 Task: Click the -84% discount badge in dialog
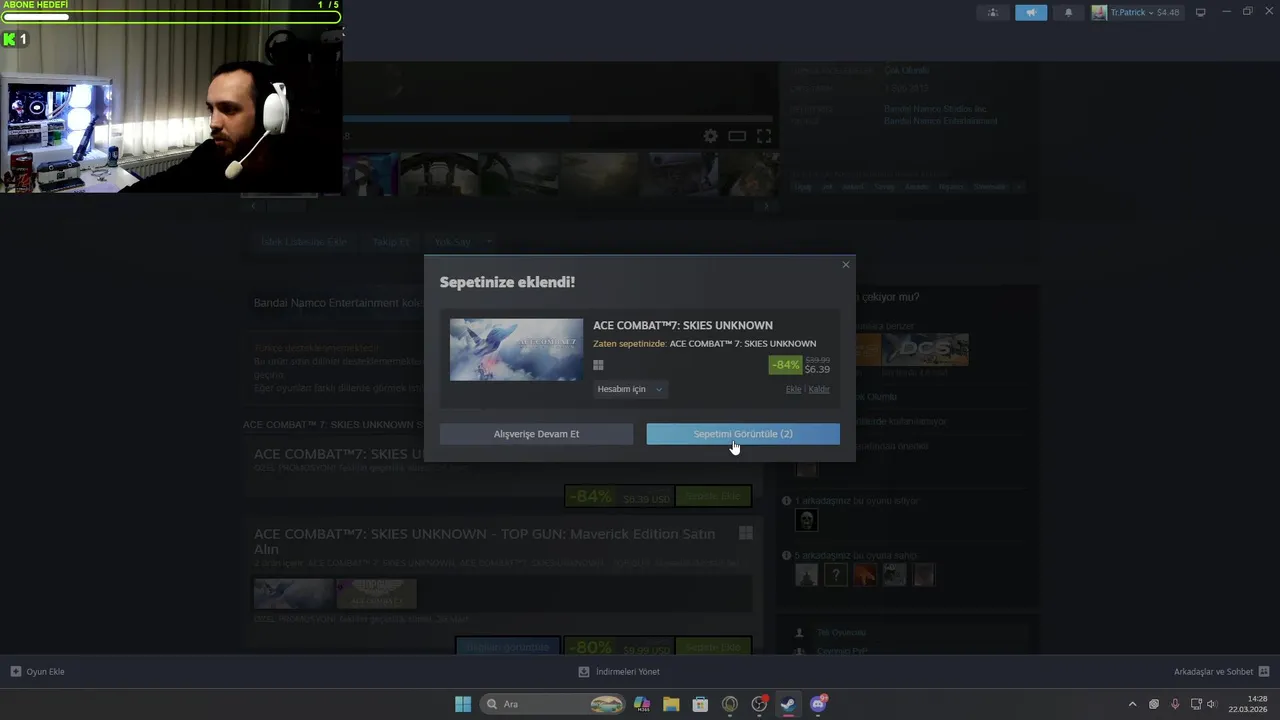[785, 365]
